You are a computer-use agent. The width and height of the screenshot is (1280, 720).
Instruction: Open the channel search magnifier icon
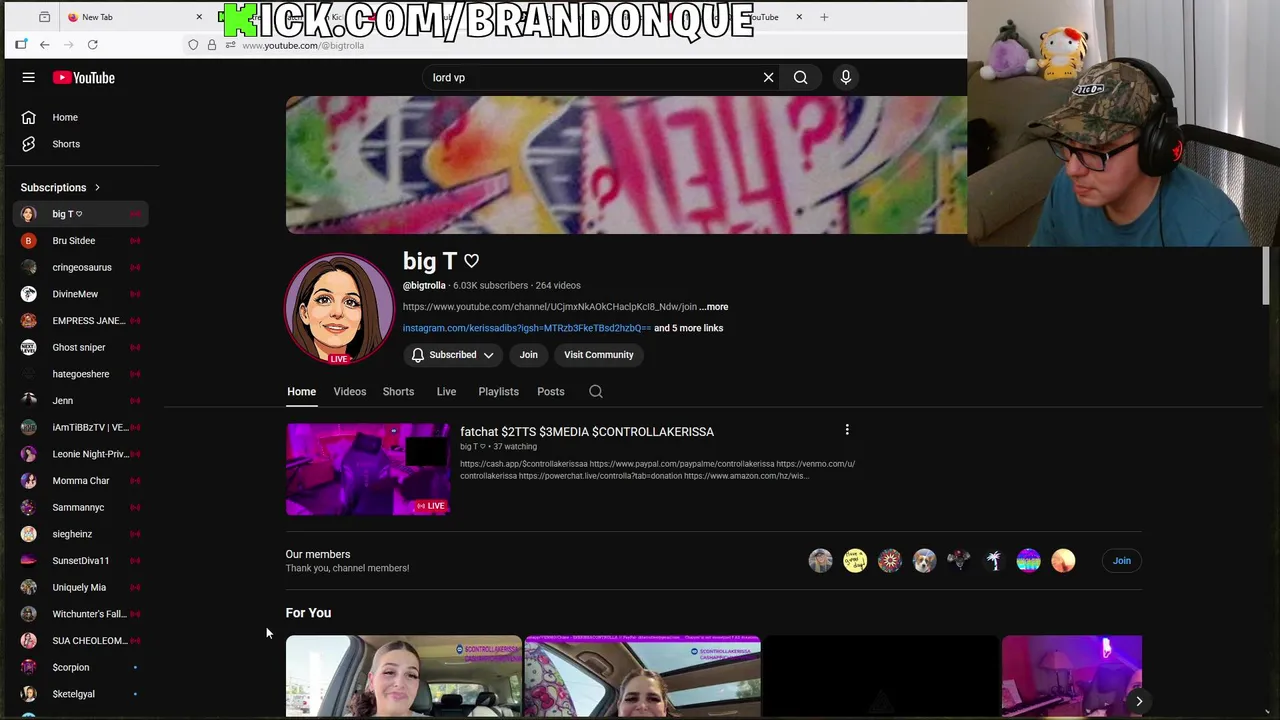pos(596,392)
